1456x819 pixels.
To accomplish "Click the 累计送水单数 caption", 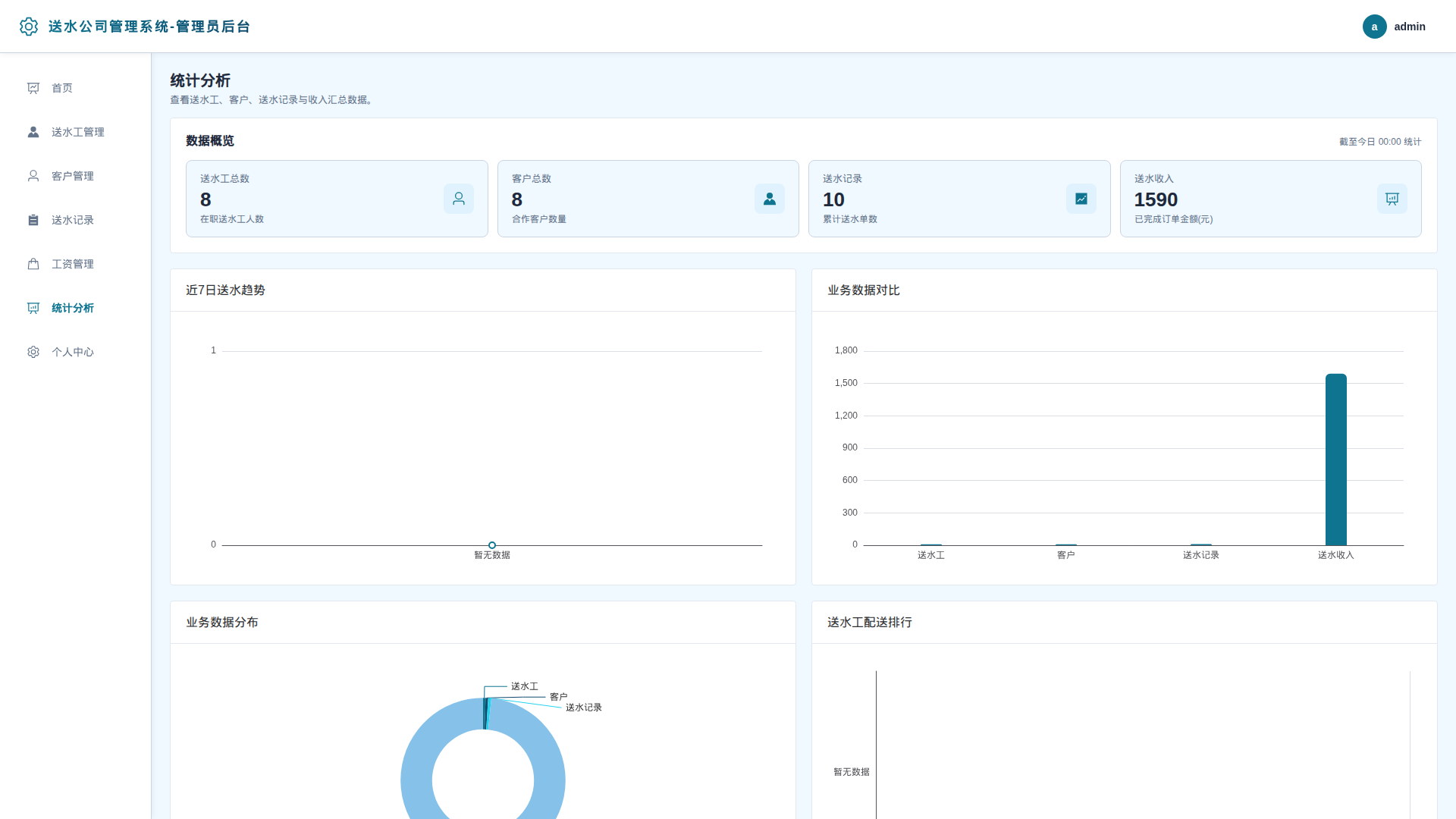I will (850, 219).
